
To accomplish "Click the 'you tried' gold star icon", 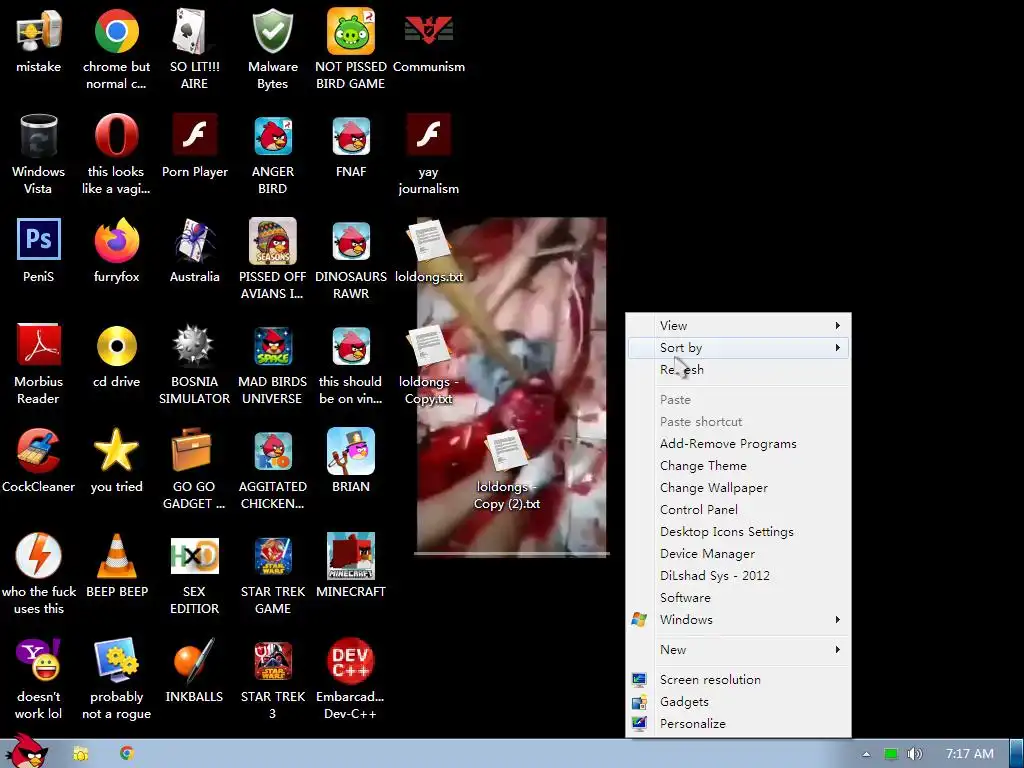I will coord(116,451).
